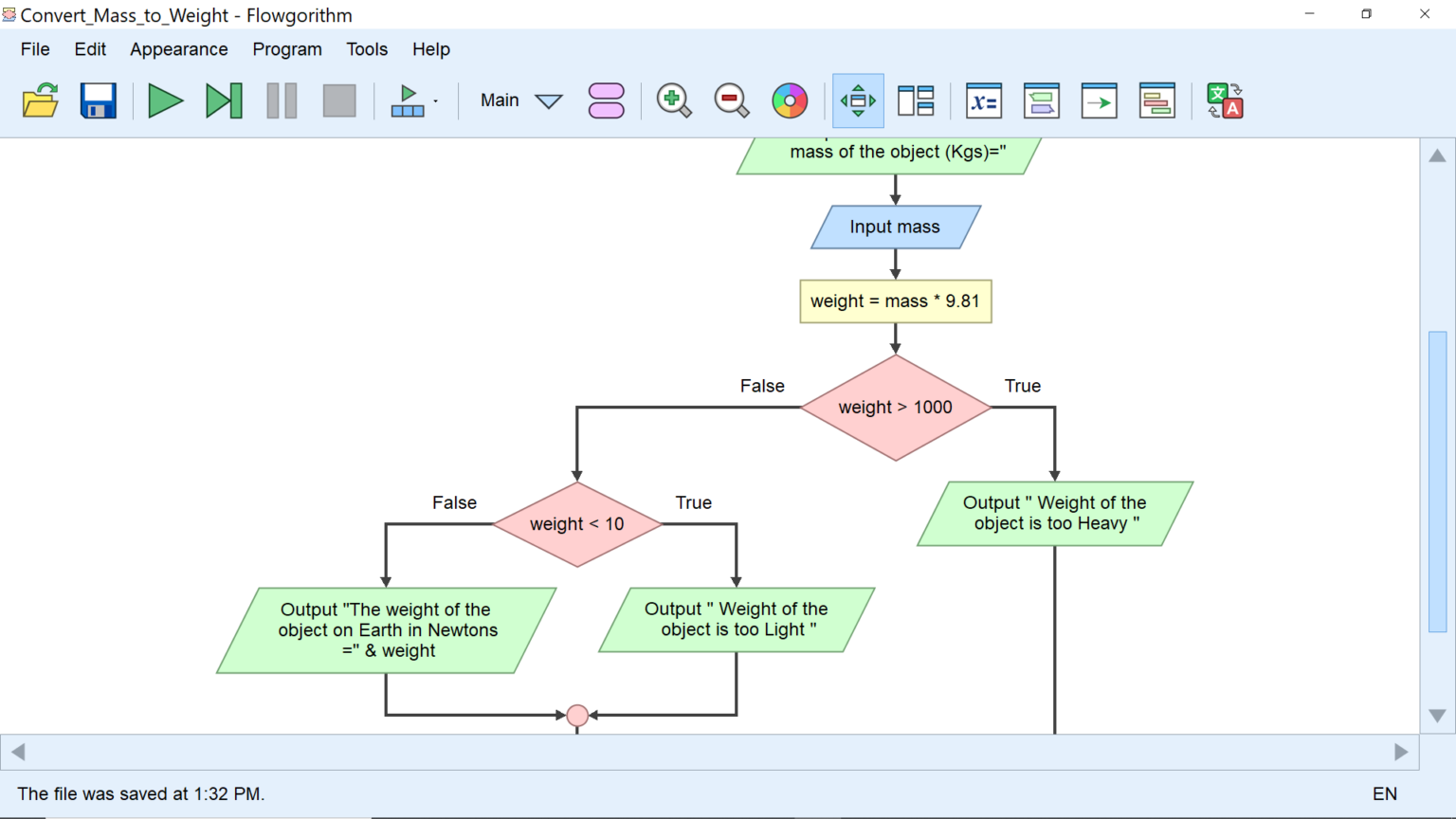
Task: Close the Flowgorithm window
Action: pyautogui.click(x=1424, y=14)
